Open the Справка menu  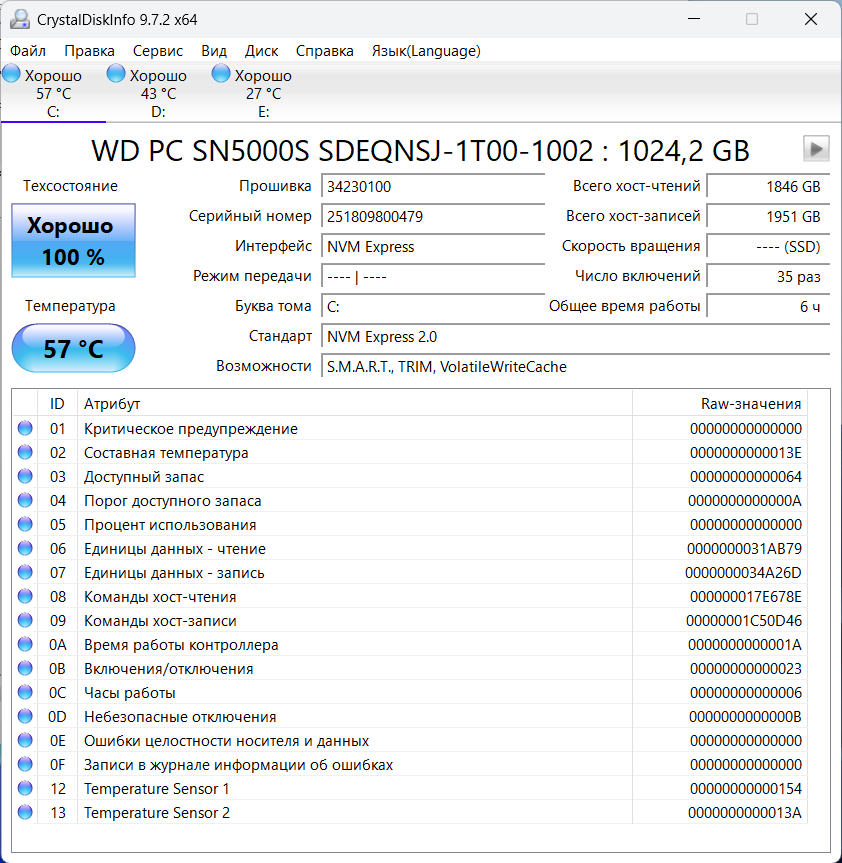(x=325, y=51)
